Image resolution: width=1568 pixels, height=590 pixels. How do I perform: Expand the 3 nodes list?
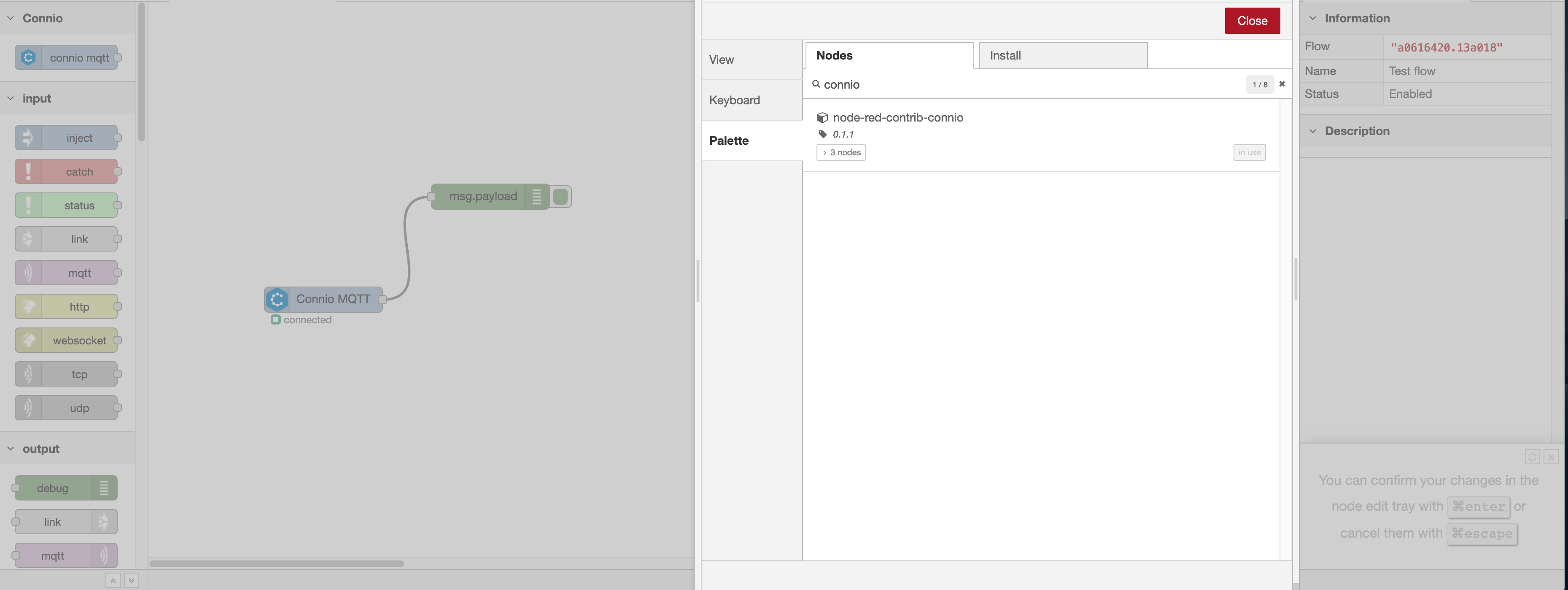point(841,152)
